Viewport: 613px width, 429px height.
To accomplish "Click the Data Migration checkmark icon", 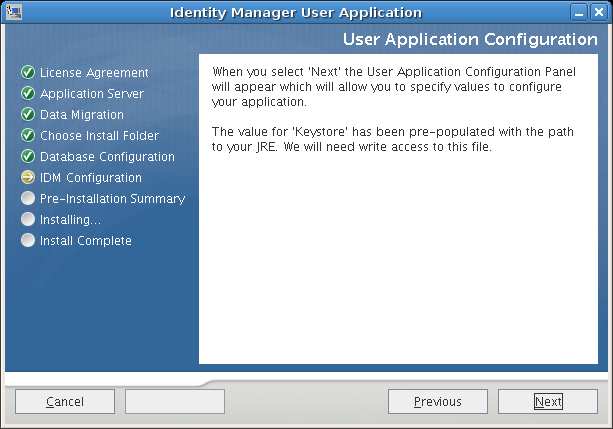I will [x=28, y=115].
